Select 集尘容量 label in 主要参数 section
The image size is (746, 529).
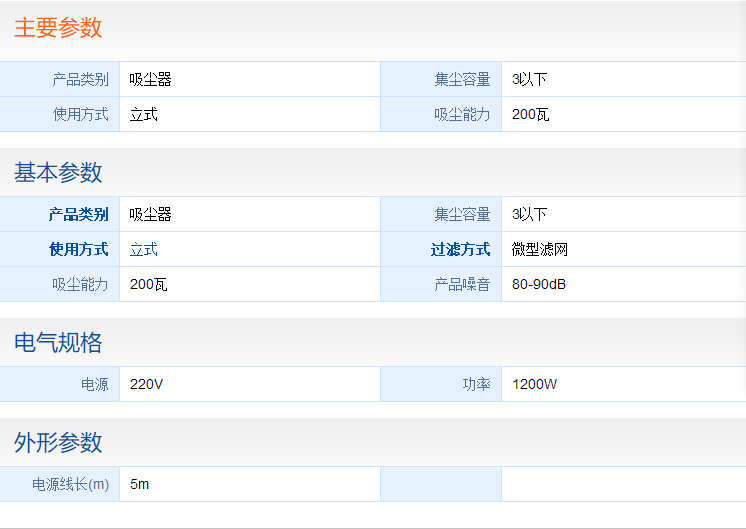[x=462, y=79]
